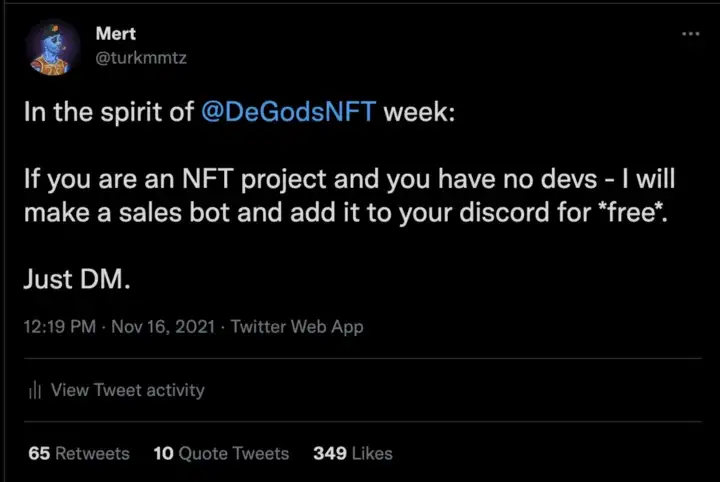Click the Nov 16, 2021 date
Viewport: 720px width, 482px height.
click(x=163, y=327)
